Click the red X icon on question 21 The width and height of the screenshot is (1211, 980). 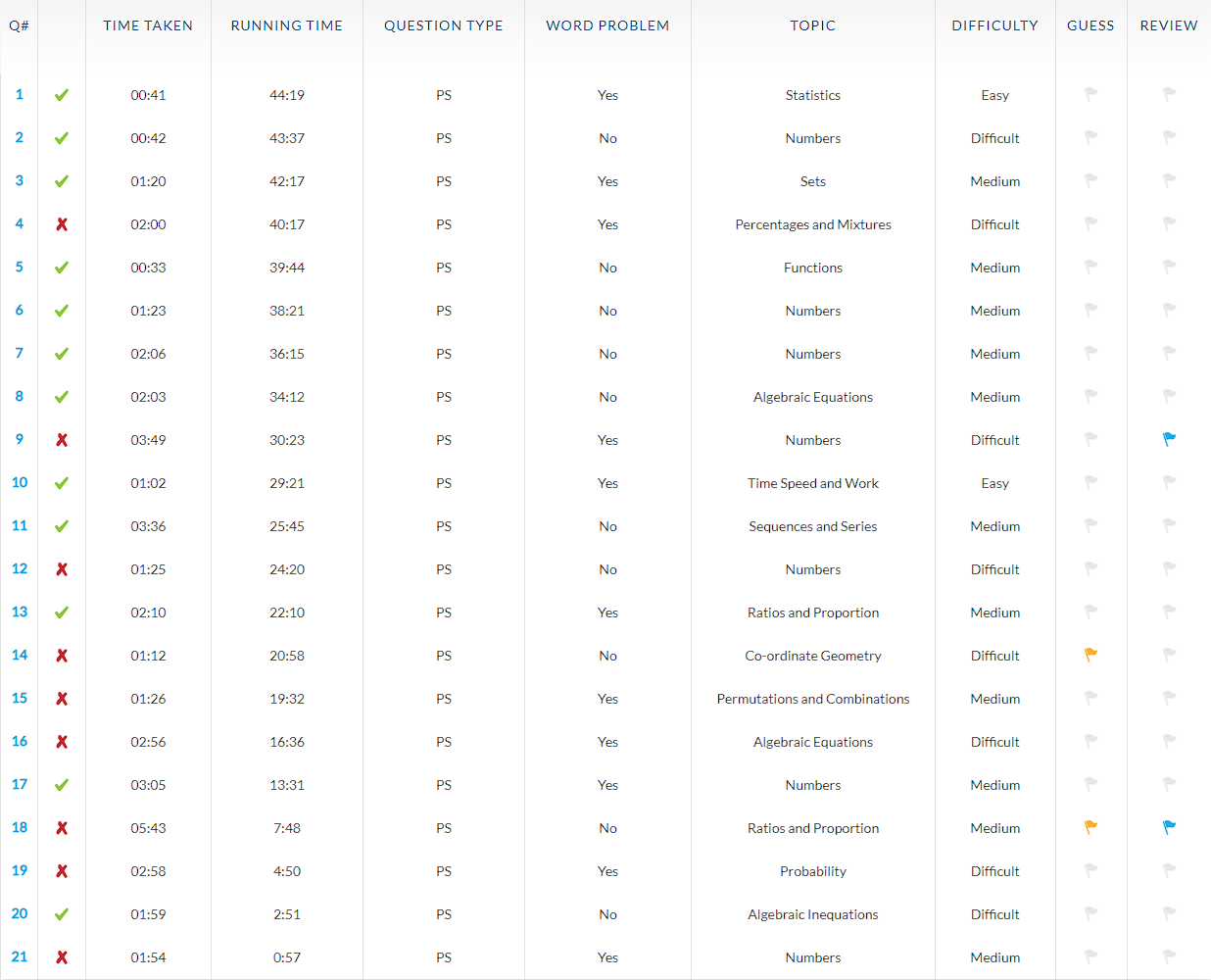[x=61, y=956]
